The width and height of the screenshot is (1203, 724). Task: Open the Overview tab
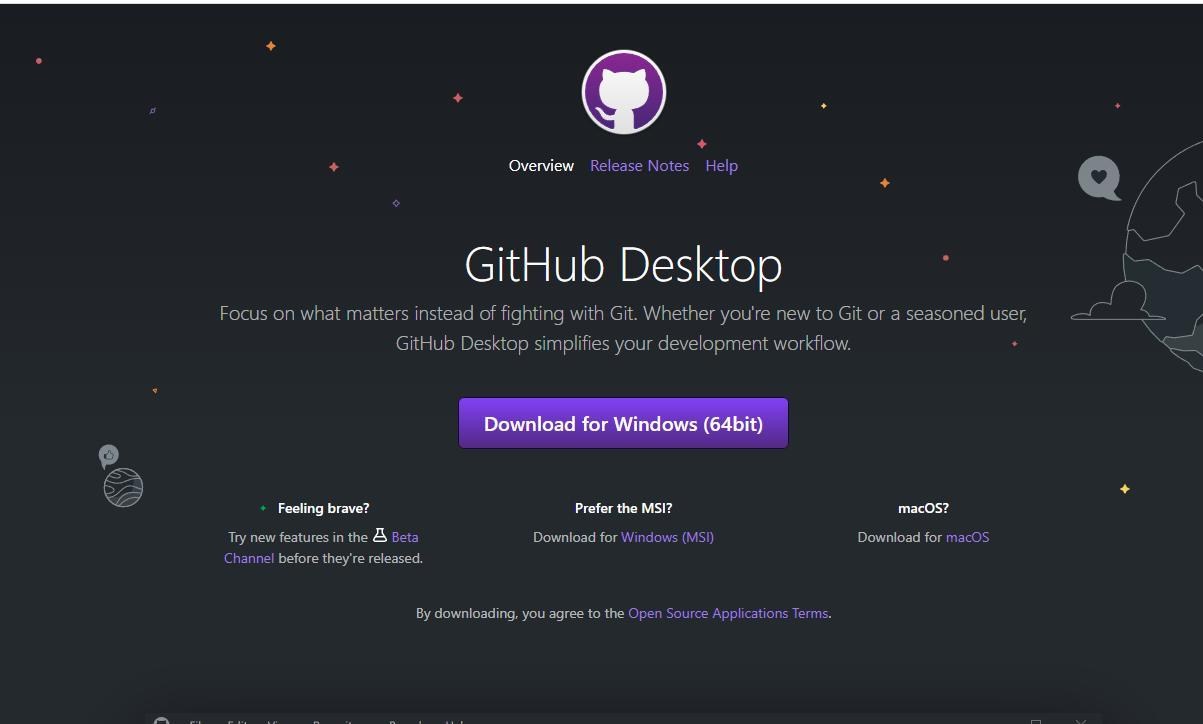pyautogui.click(x=541, y=166)
